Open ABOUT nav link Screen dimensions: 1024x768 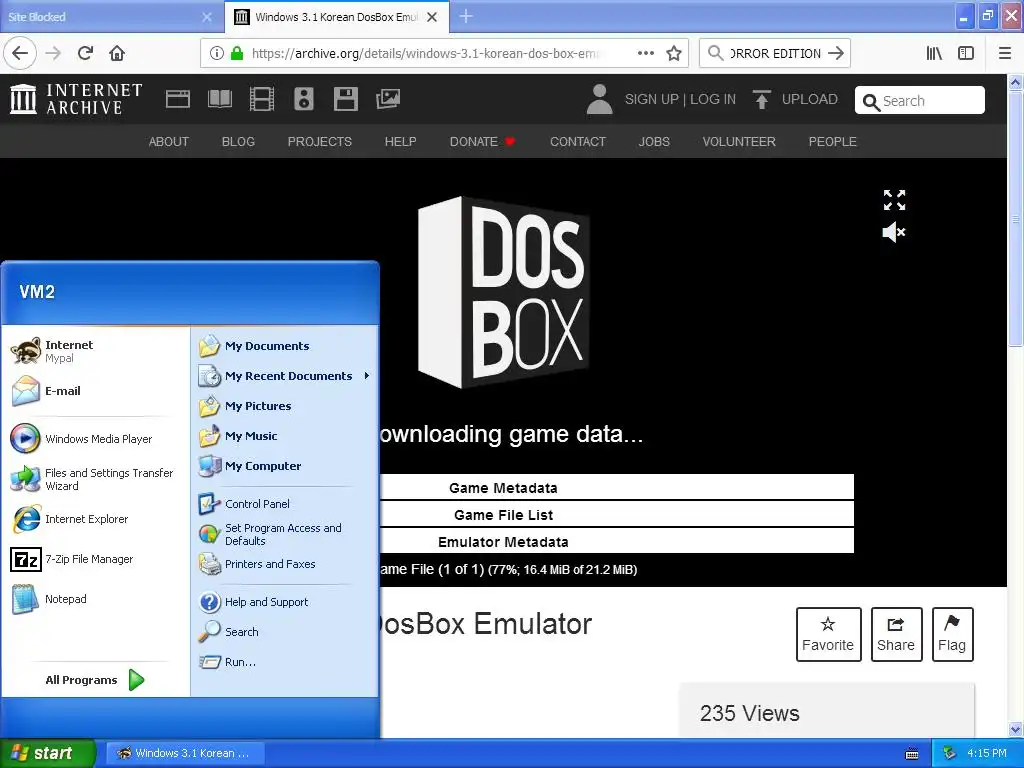(x=168, y=142)
